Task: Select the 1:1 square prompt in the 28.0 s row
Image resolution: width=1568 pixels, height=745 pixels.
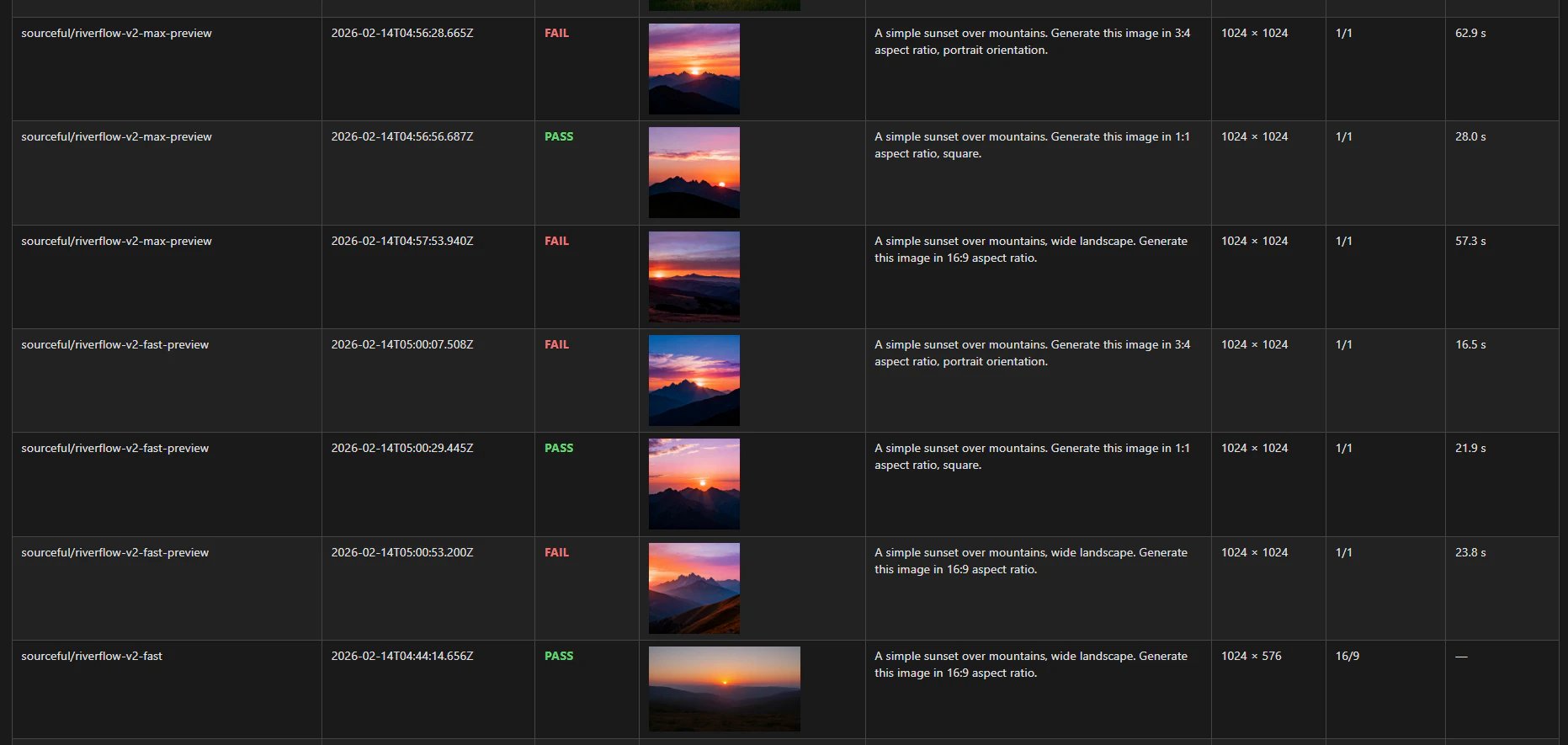Action: click(1033, 145)
